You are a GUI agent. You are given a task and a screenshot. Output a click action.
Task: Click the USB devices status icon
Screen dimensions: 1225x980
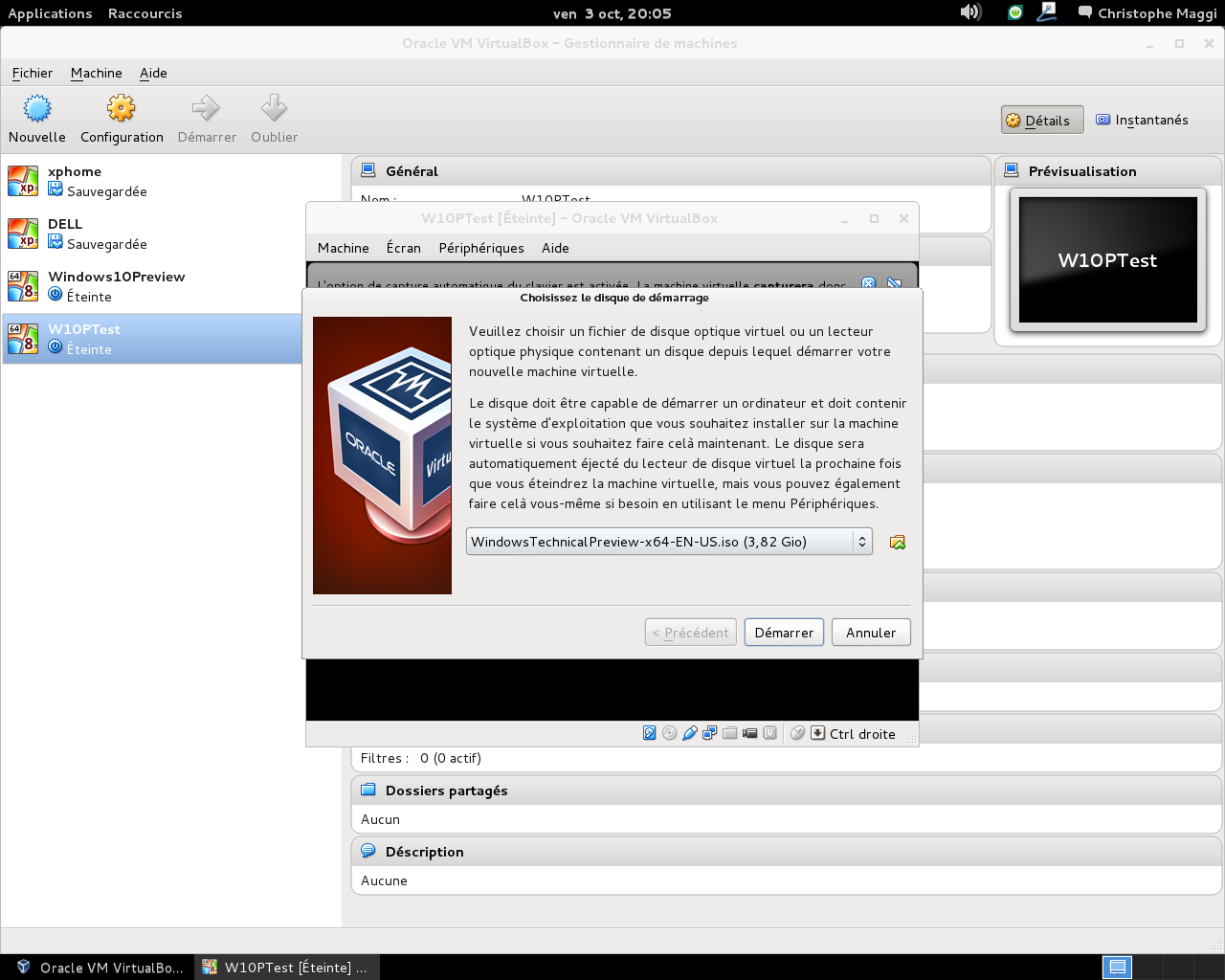click(690, 733)
